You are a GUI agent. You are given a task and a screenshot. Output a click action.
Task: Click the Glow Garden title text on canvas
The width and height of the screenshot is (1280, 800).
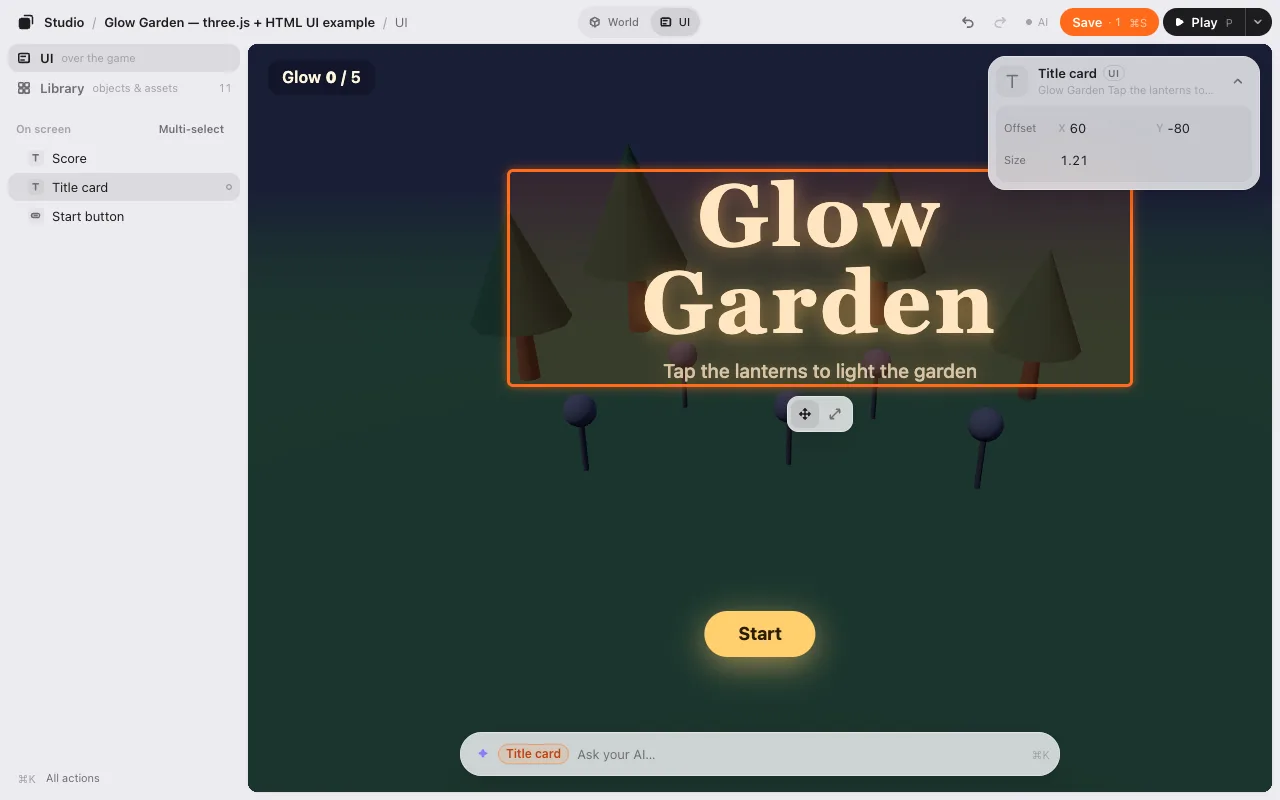(x=819, y=260)
